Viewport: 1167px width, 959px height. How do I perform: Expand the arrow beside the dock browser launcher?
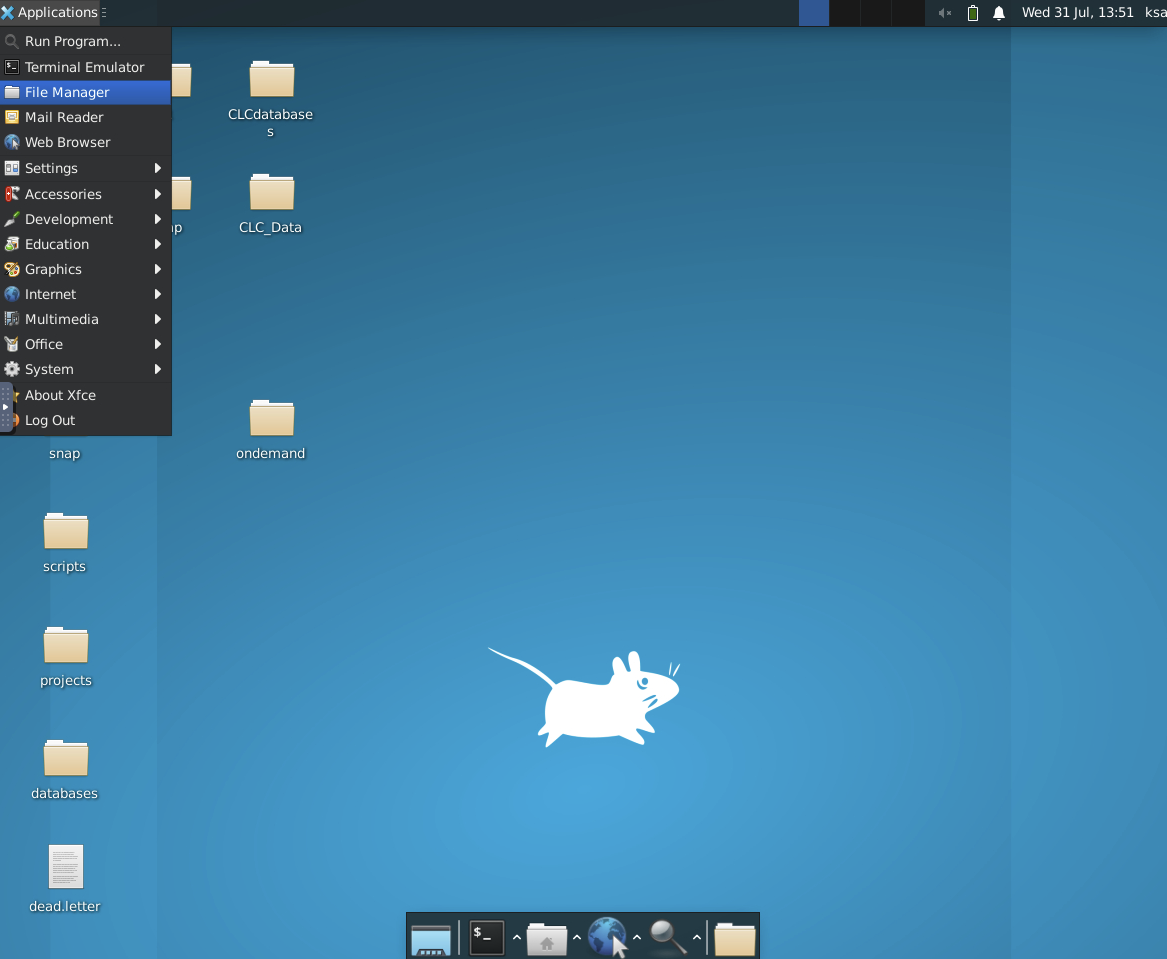coord(637,938)
